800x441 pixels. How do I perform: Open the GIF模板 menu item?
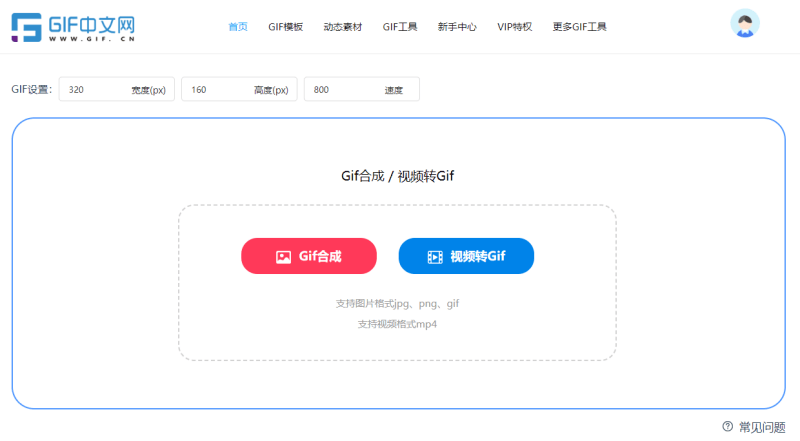[x=285, y=27]
